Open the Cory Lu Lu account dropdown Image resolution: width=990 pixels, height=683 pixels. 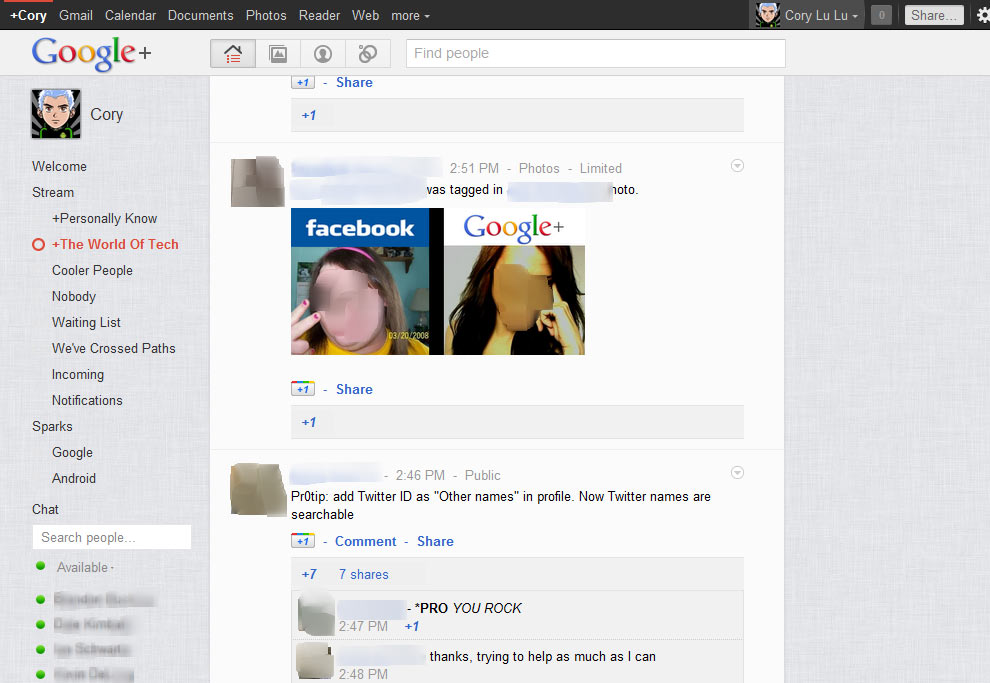(814, 15)
